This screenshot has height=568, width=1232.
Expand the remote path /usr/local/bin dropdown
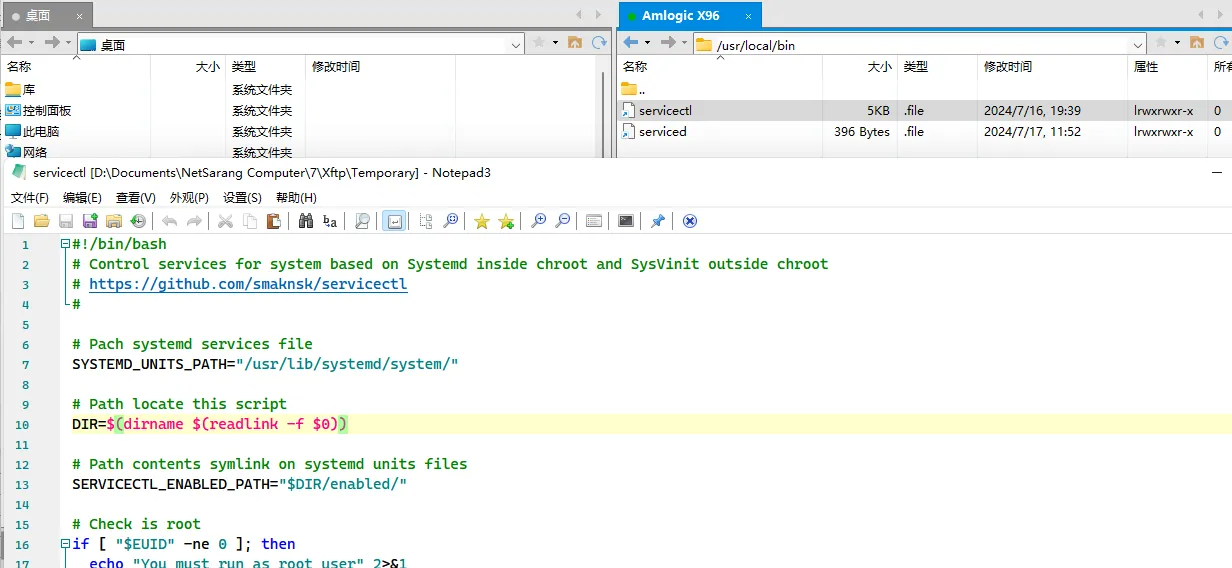(x=1138, y=45)
